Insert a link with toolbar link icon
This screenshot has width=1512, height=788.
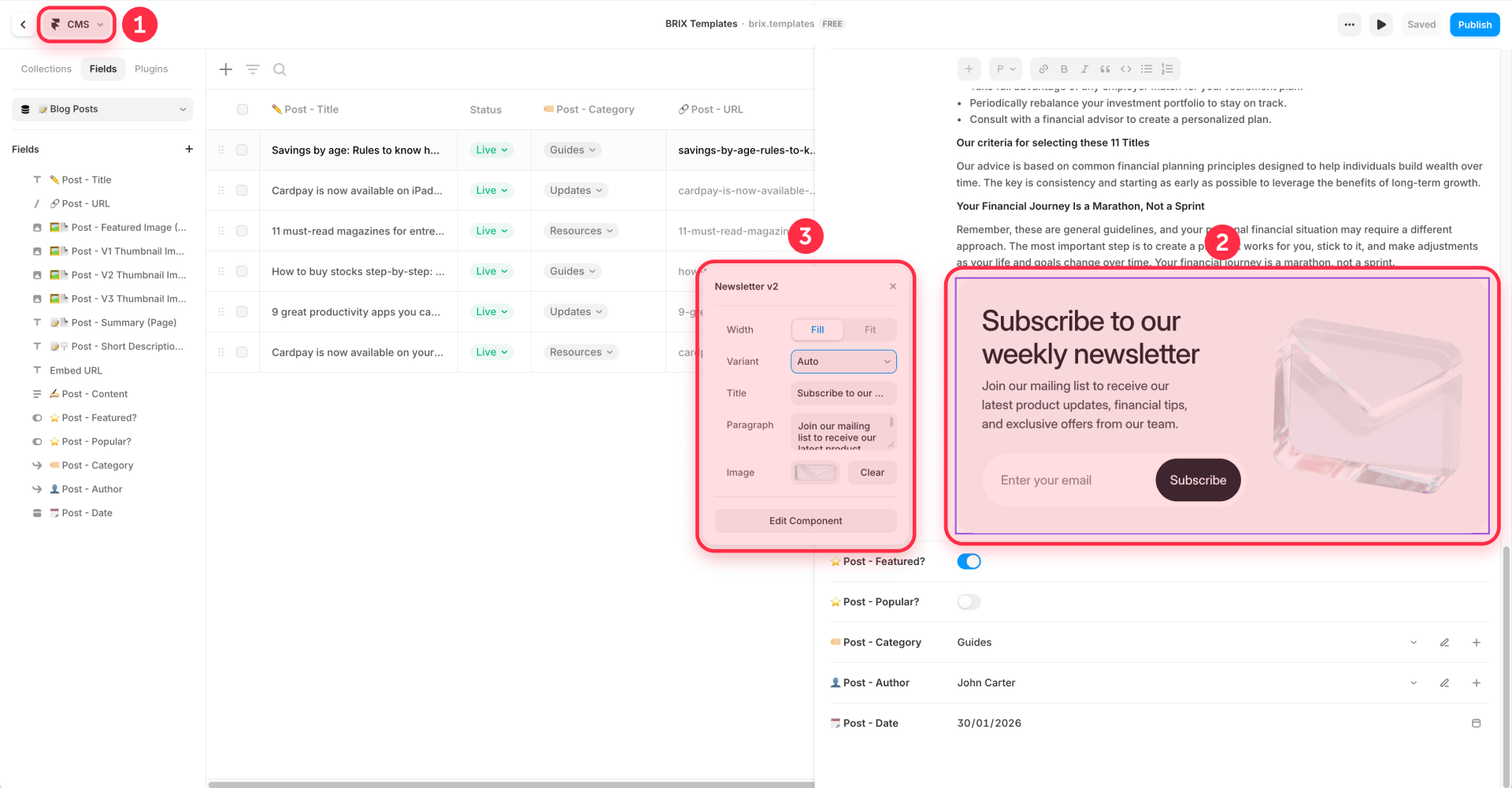1043,69
